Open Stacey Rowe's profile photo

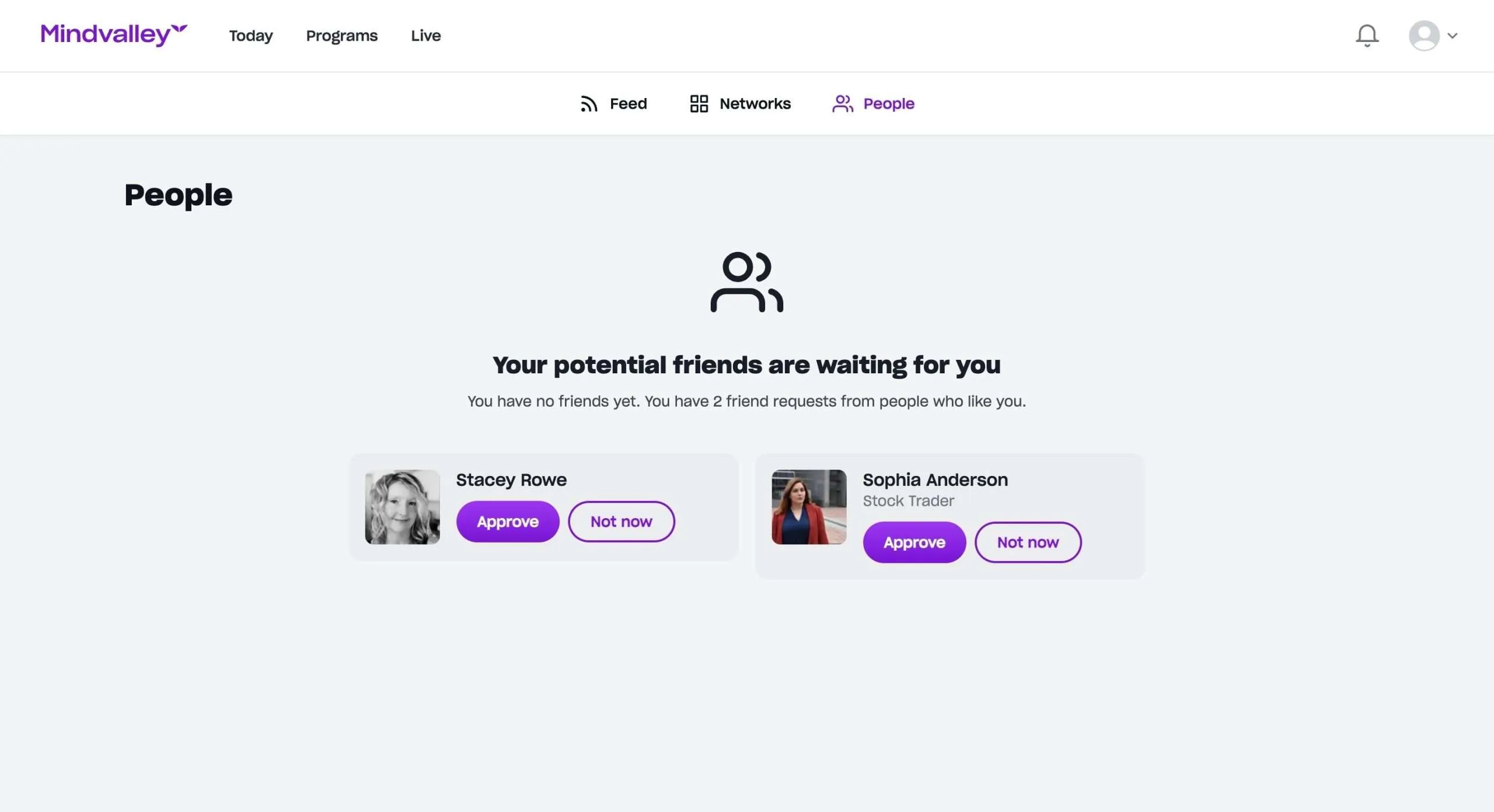[403, 507]
